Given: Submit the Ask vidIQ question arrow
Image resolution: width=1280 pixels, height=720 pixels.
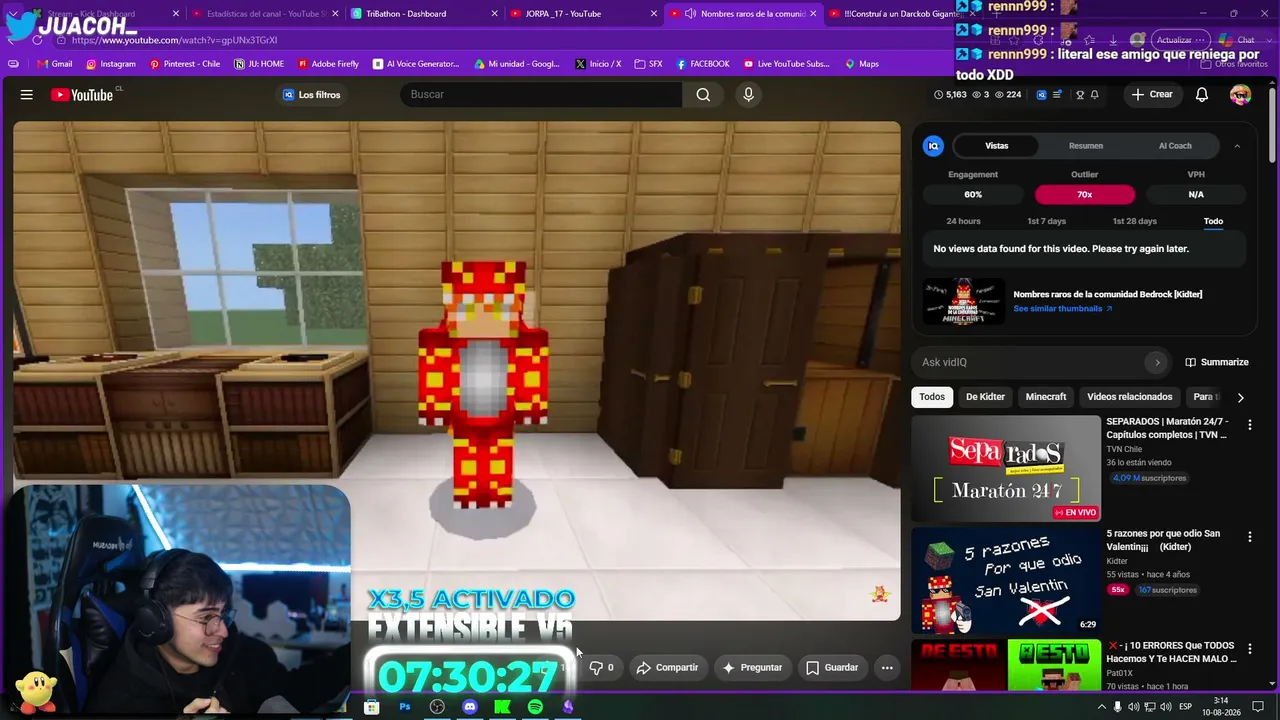Looking at the screenshot, I should pos(1157,362).
